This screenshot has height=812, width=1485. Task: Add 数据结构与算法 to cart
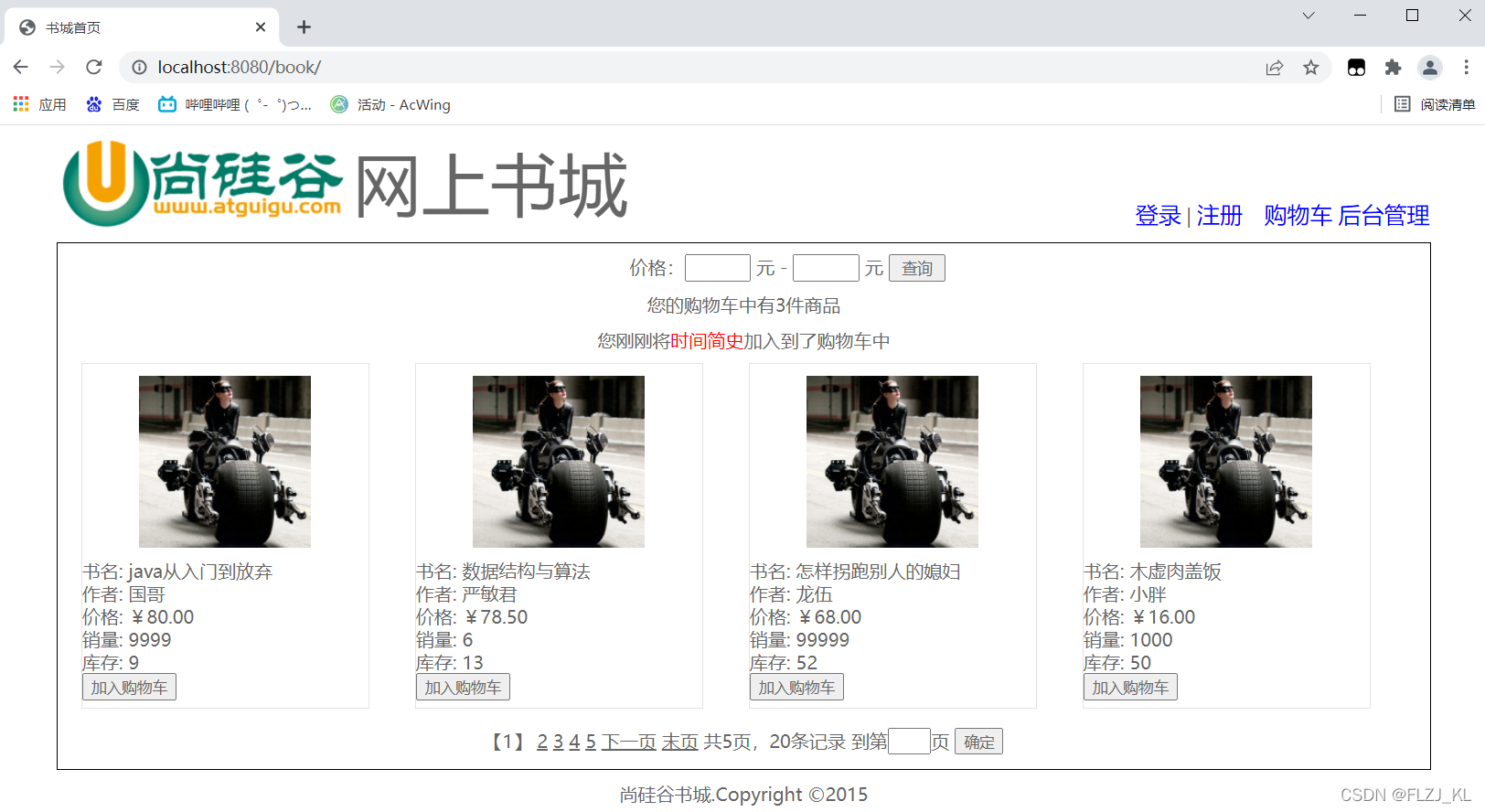click(x=463, y=687)
